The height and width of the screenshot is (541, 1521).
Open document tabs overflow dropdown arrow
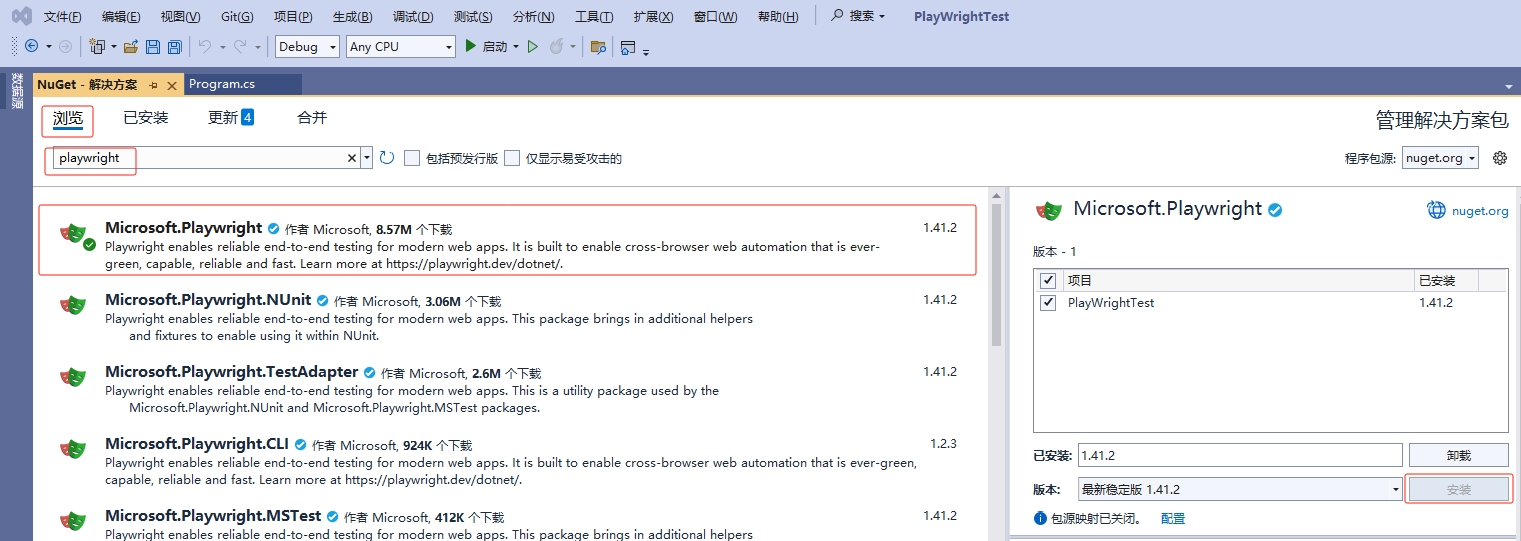point(1508,87)
